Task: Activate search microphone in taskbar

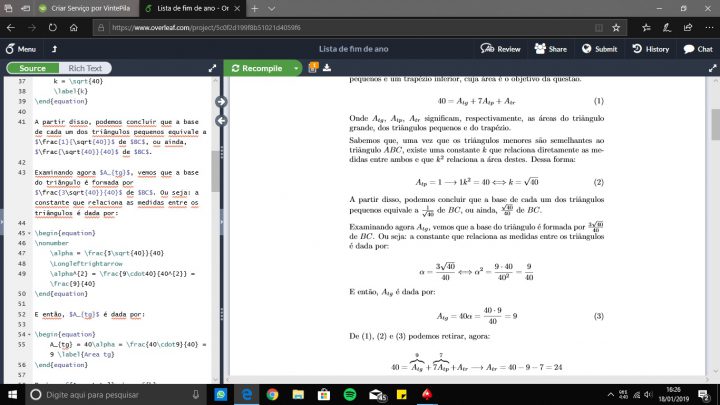Action: pos(196,394)
